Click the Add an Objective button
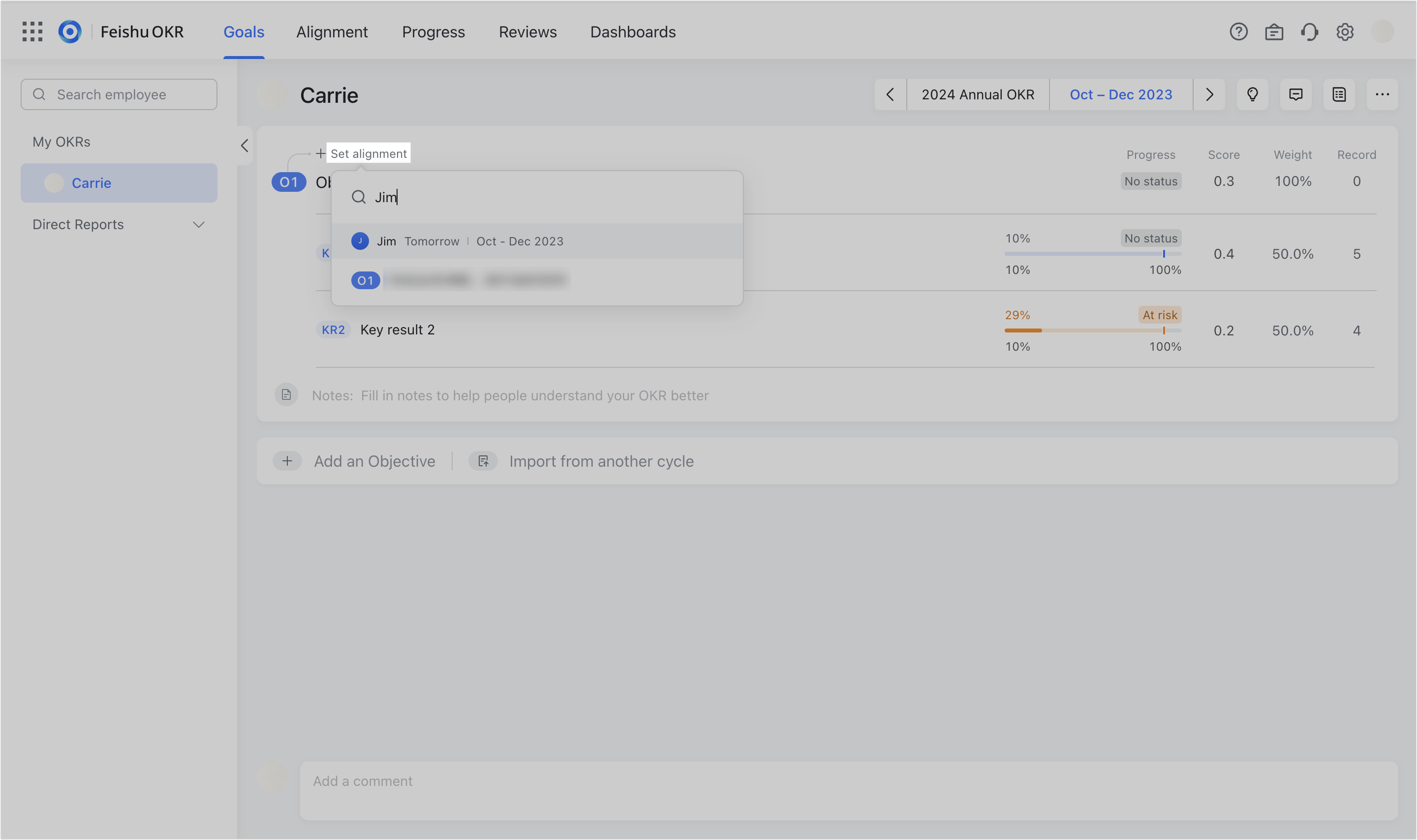Viewport: 1417px width, 840px height. (x=374, y=461)
